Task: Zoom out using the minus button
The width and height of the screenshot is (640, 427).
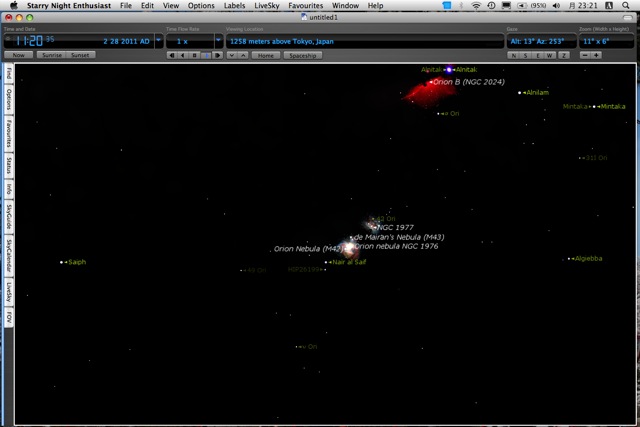Action: tap(585, 55)
